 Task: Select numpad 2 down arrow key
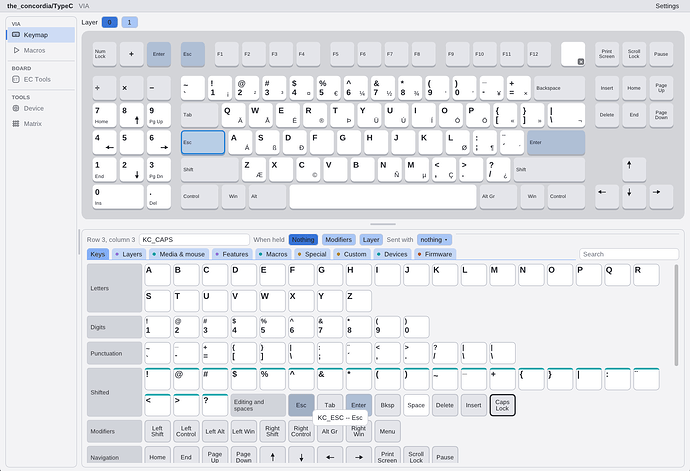[132, 169]
